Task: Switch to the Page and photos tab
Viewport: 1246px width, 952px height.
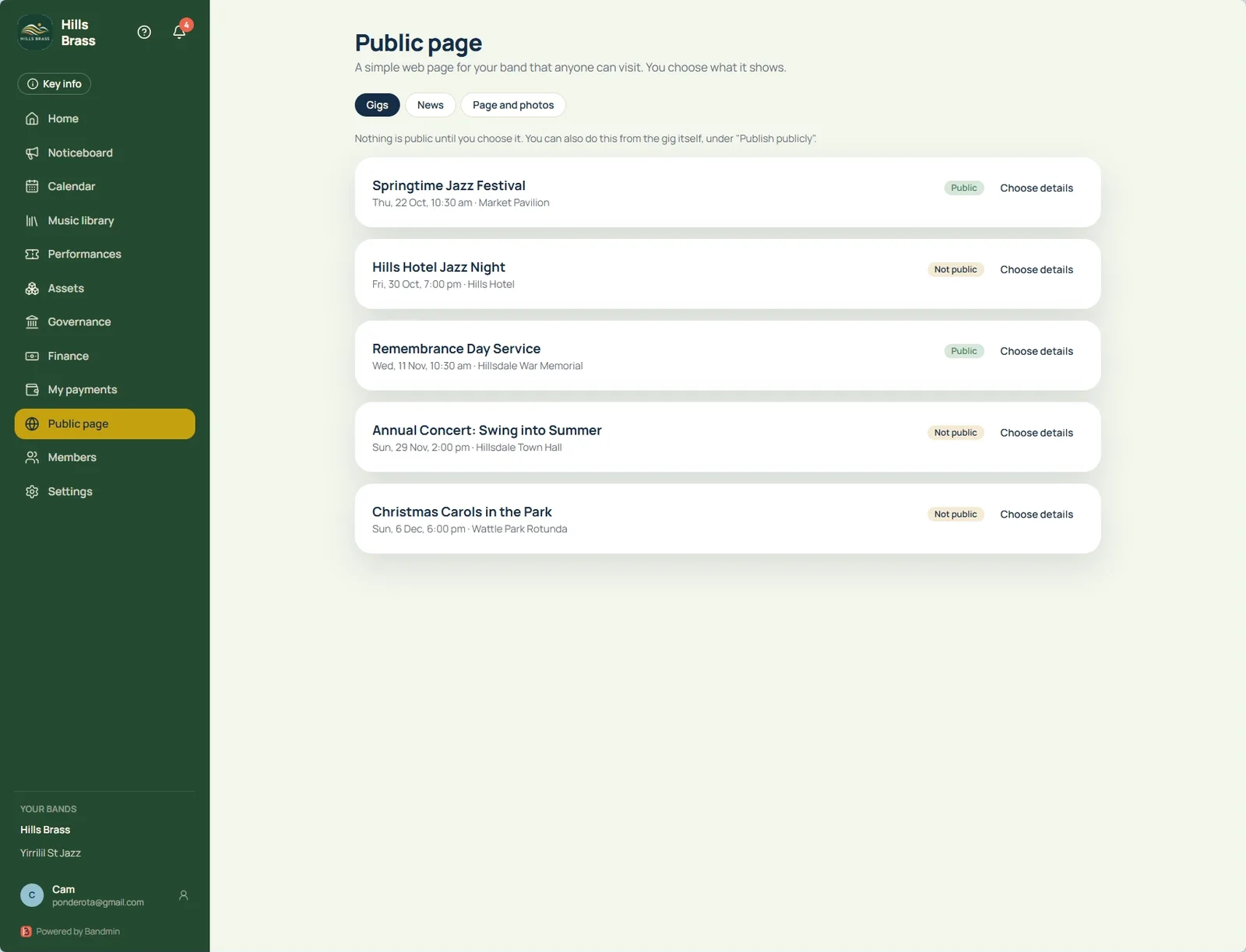Action: (x=513, y=105)
